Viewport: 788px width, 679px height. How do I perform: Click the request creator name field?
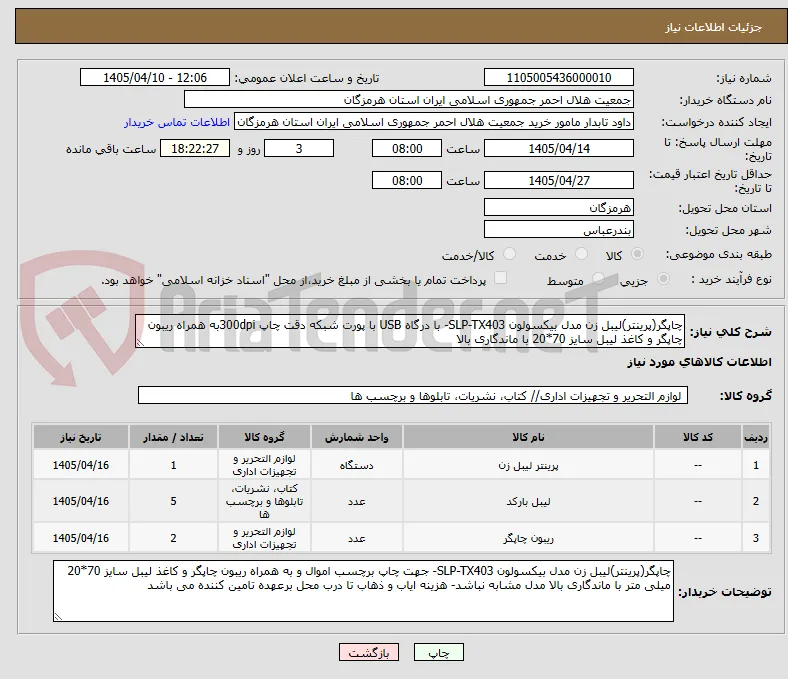(434, 122)
